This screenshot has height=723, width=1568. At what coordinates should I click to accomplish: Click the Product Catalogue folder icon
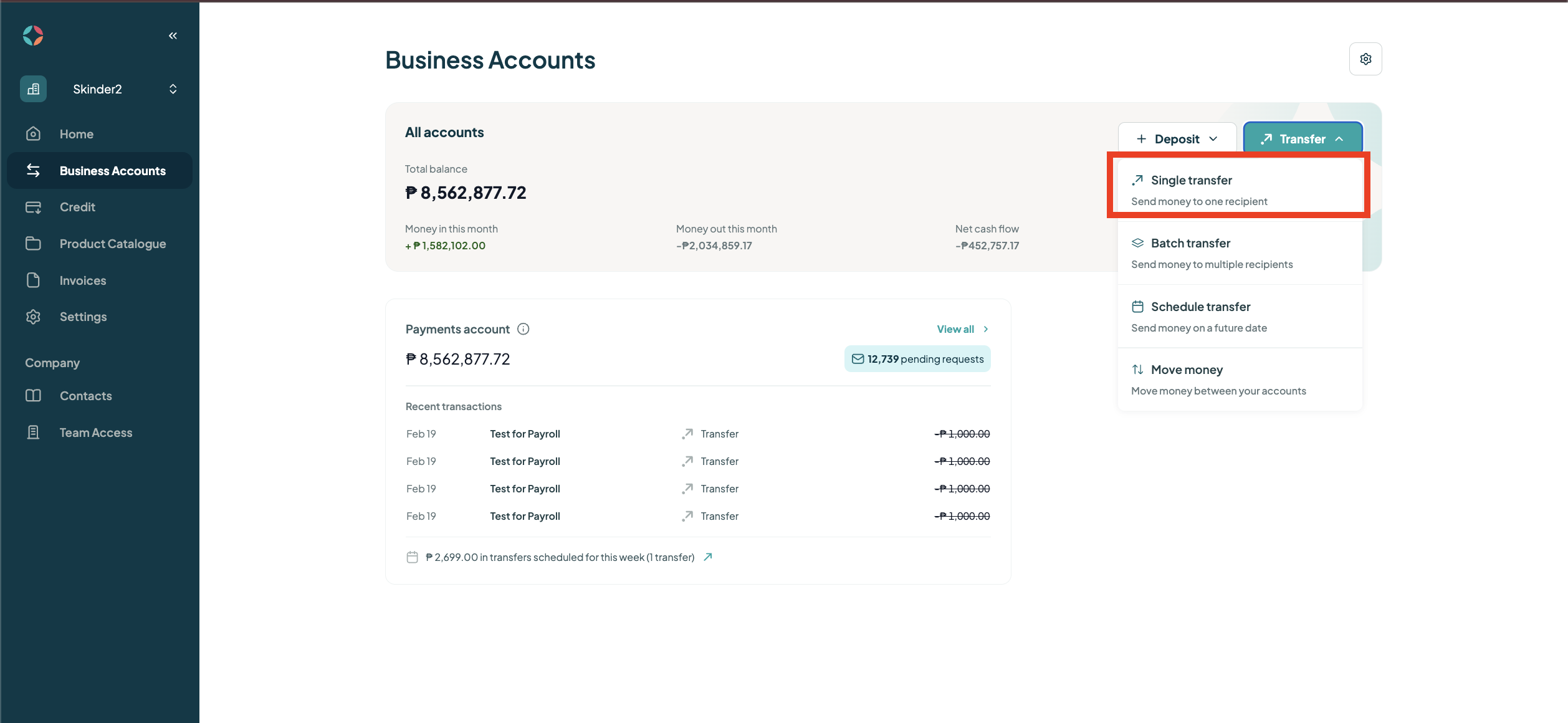click(x=33, y=244)
